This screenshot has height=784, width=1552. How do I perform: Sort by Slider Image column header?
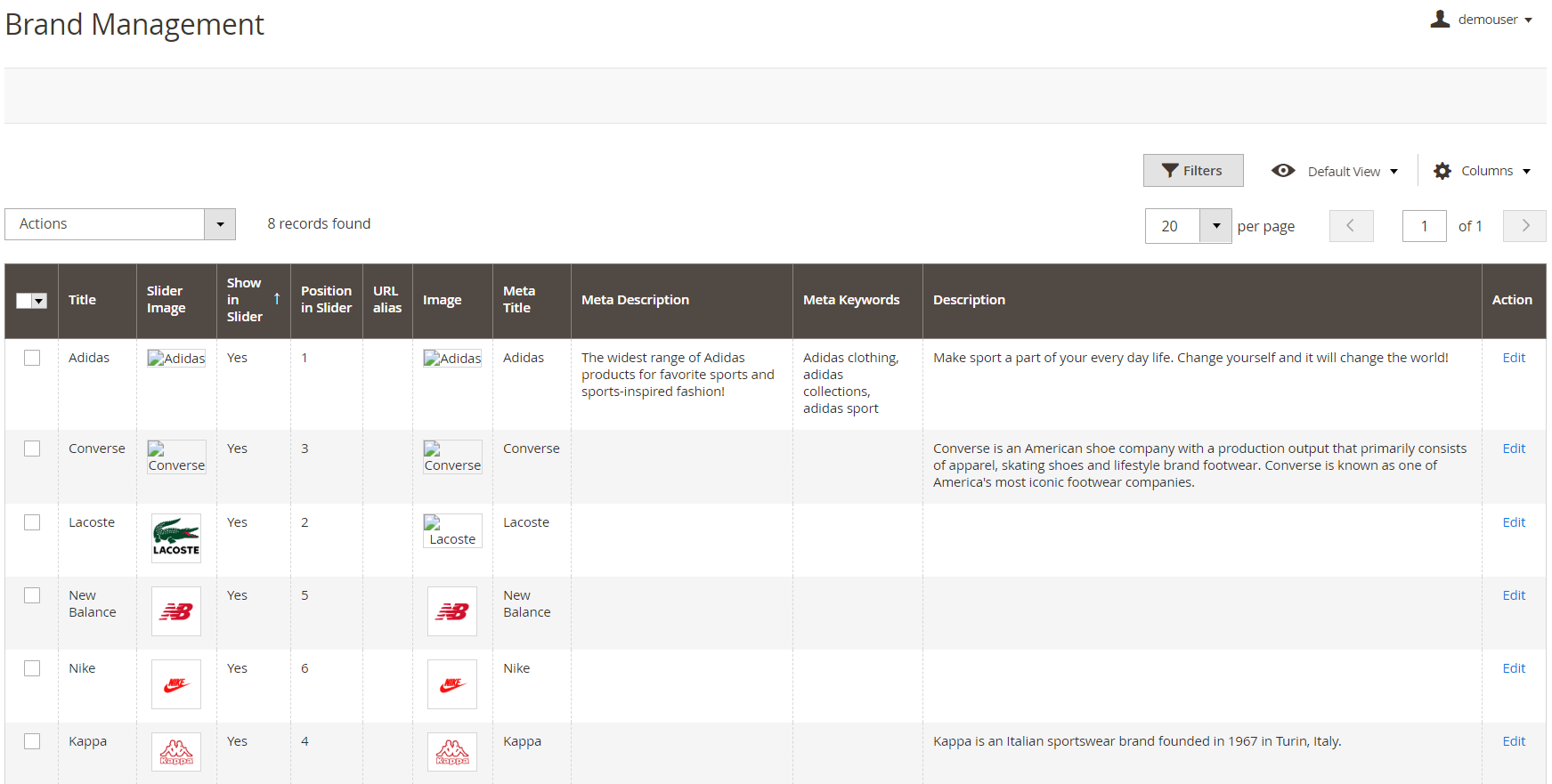176,300
